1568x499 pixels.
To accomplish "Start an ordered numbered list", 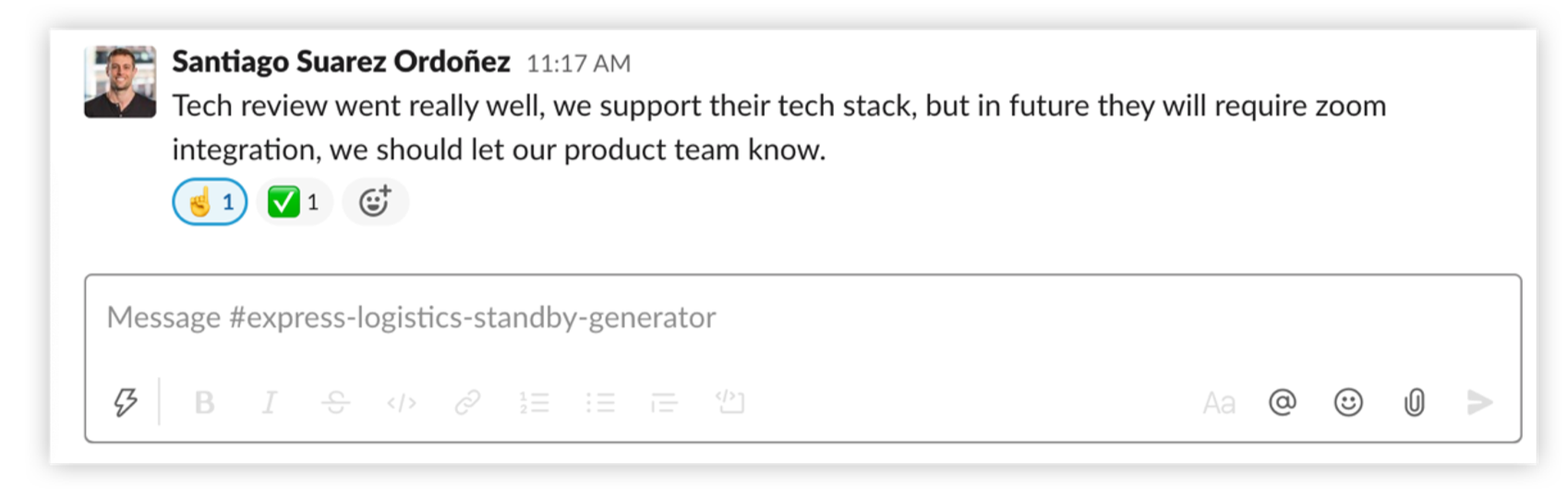I will (x=534, y=403).
